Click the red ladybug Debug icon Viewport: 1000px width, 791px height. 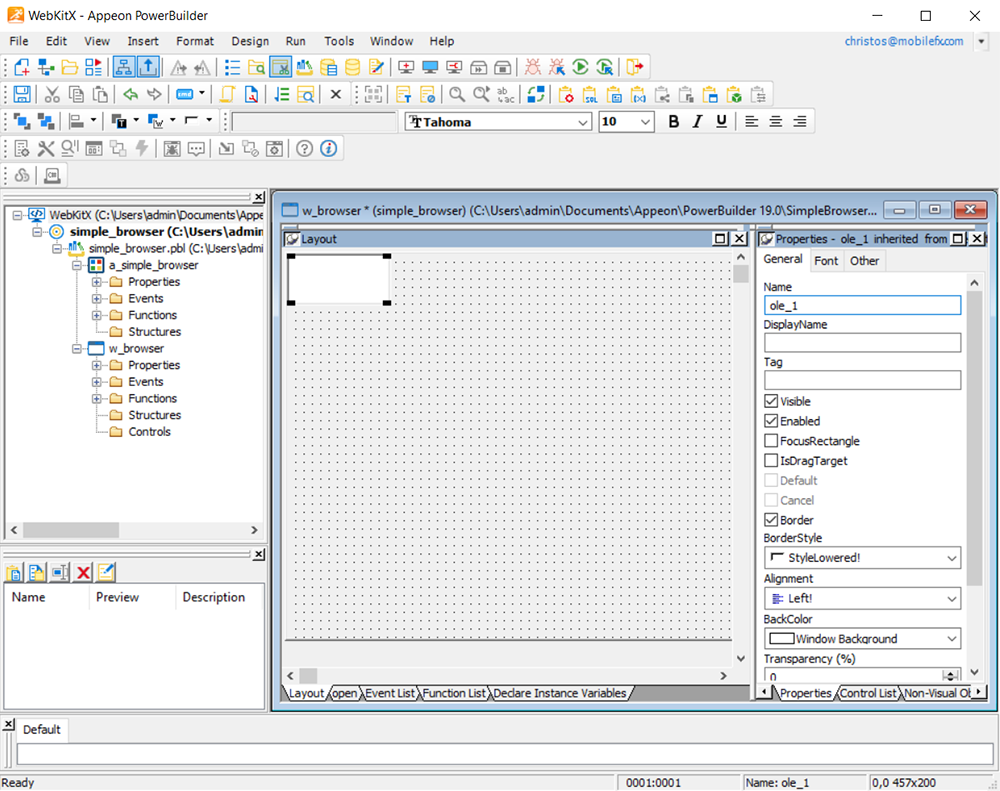[533, 67]
